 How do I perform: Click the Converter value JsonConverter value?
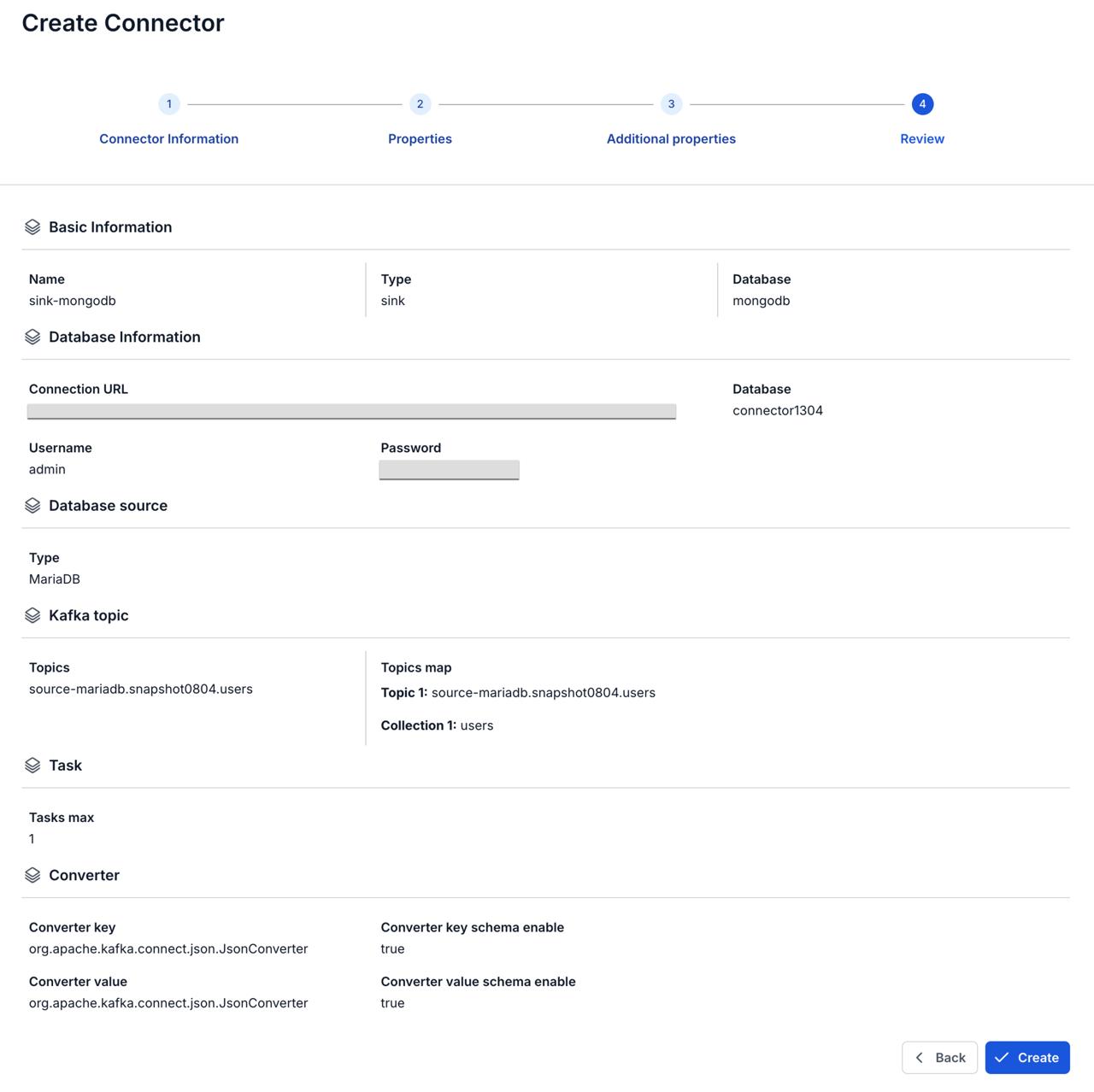tap(168, 1003)
